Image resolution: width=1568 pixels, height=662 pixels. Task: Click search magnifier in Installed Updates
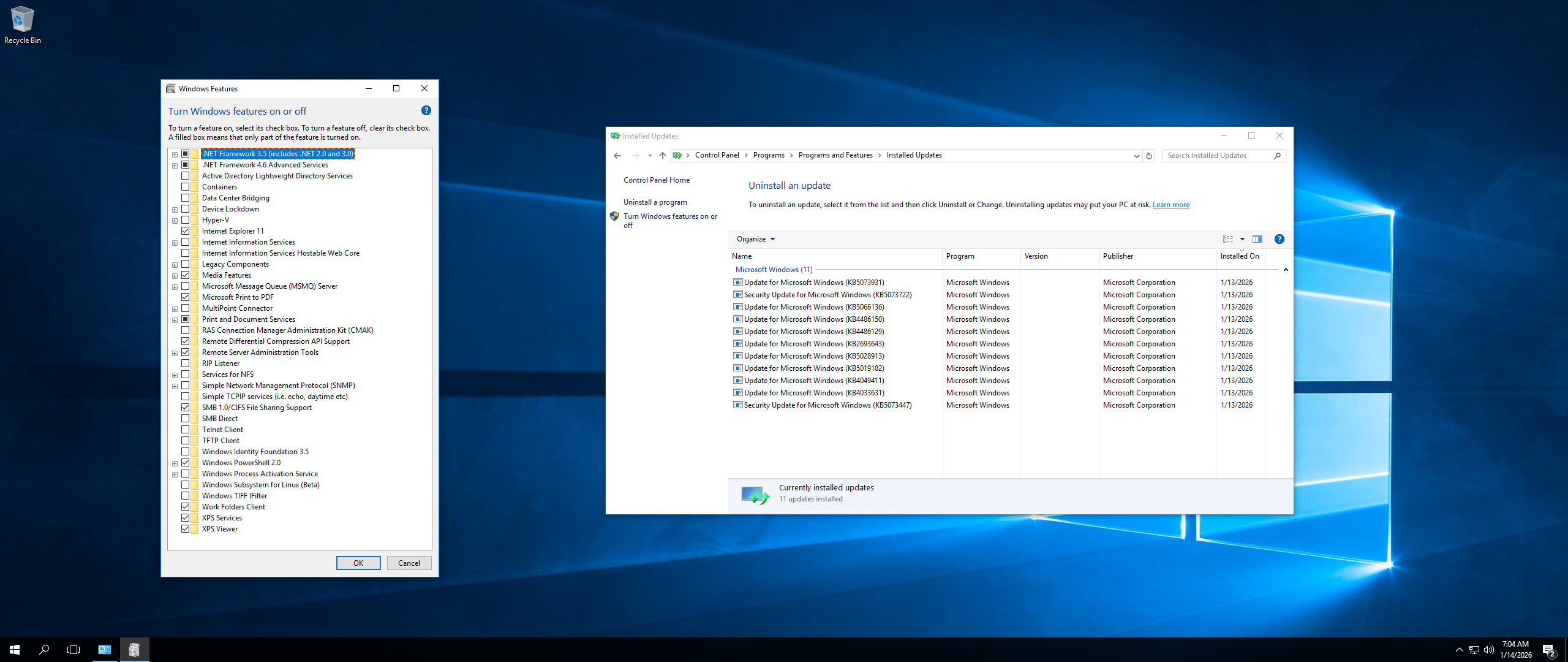(1277, 156)
